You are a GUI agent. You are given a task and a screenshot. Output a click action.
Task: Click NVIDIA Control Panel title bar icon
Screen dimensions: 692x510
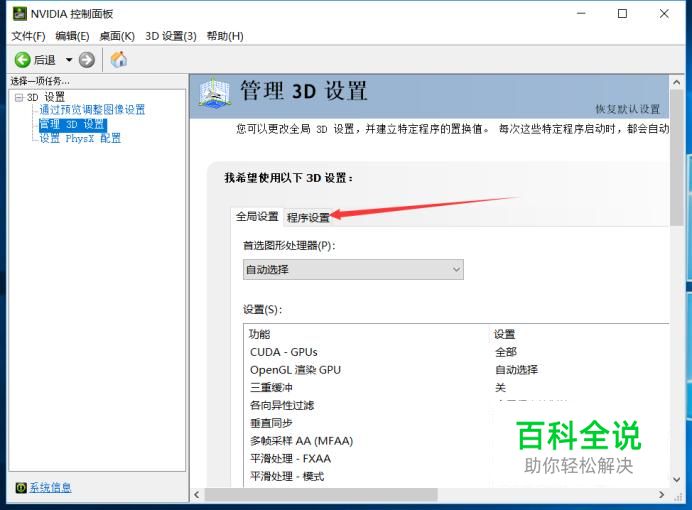(20, 14)
